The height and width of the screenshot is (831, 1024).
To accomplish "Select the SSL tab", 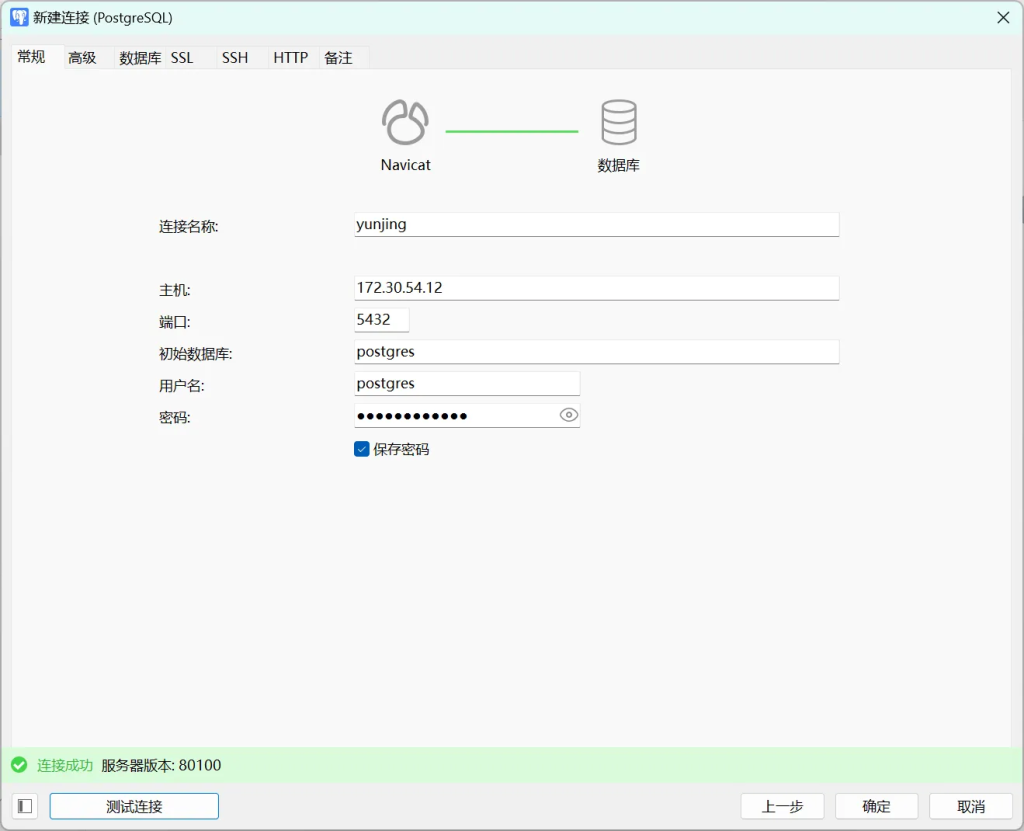I will (182, 58).
